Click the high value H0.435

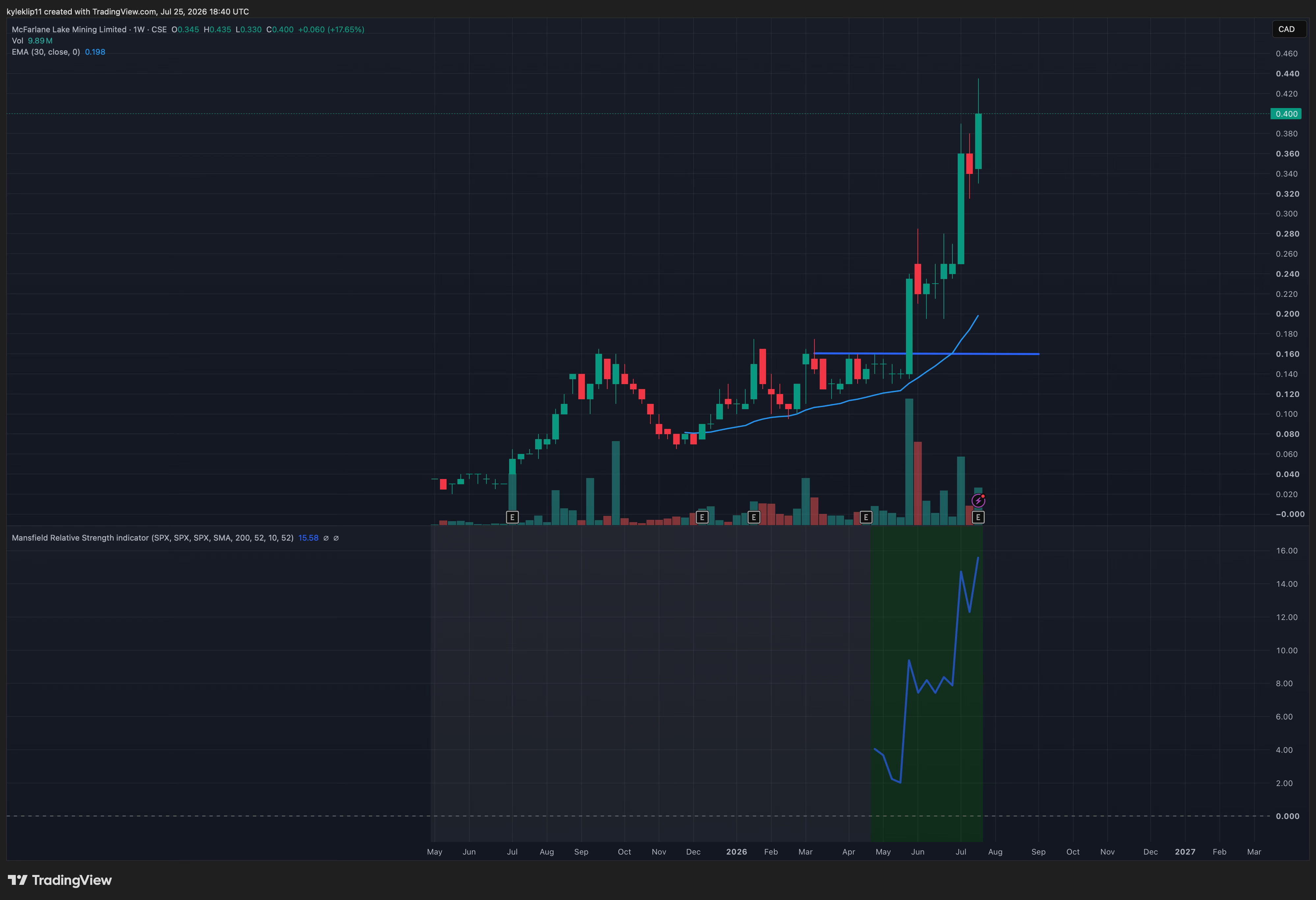click(217, 29)
